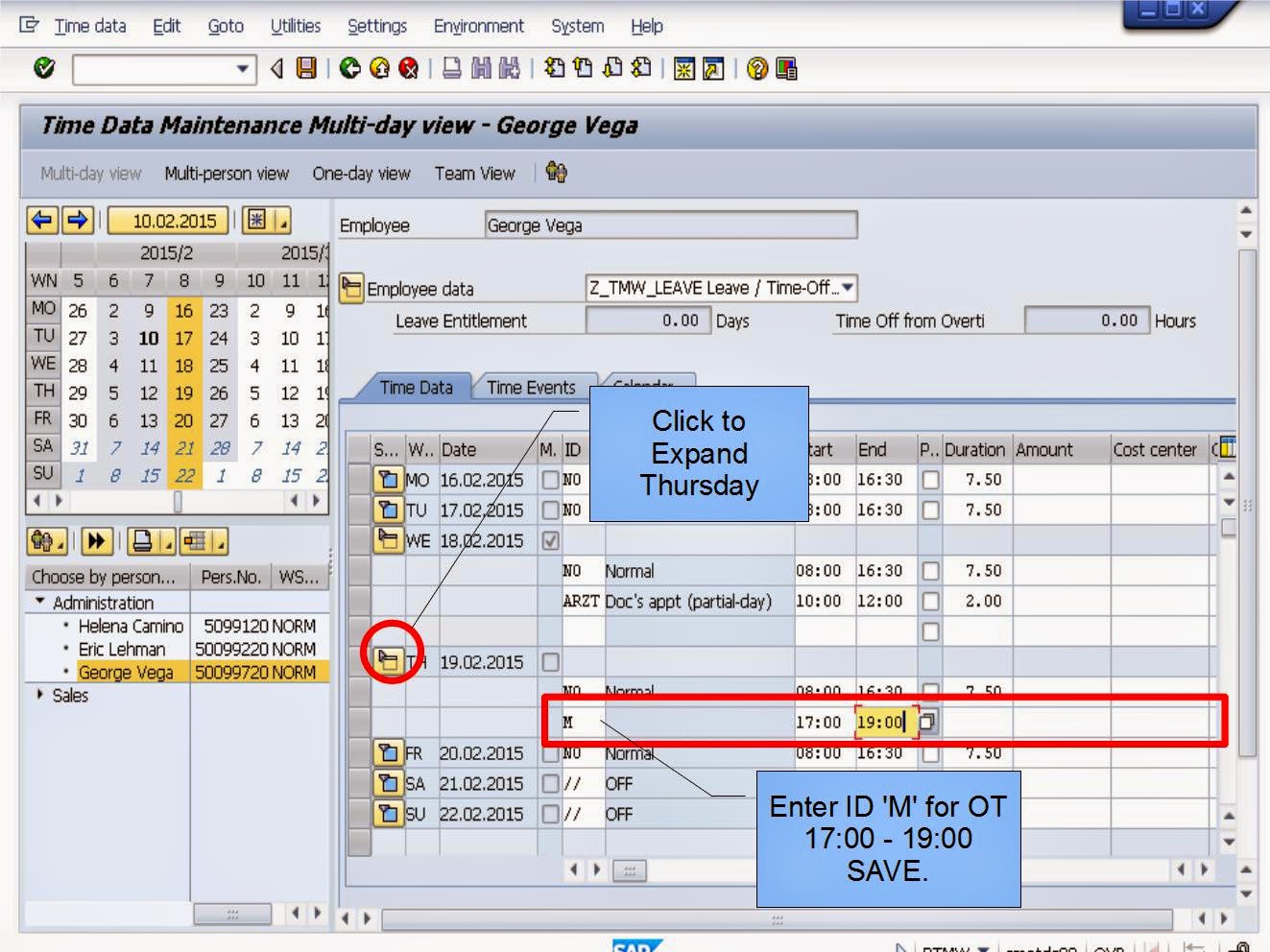Check the P box on the Normal row
This screenshot has width=1270, height=952.
point(928,570)
